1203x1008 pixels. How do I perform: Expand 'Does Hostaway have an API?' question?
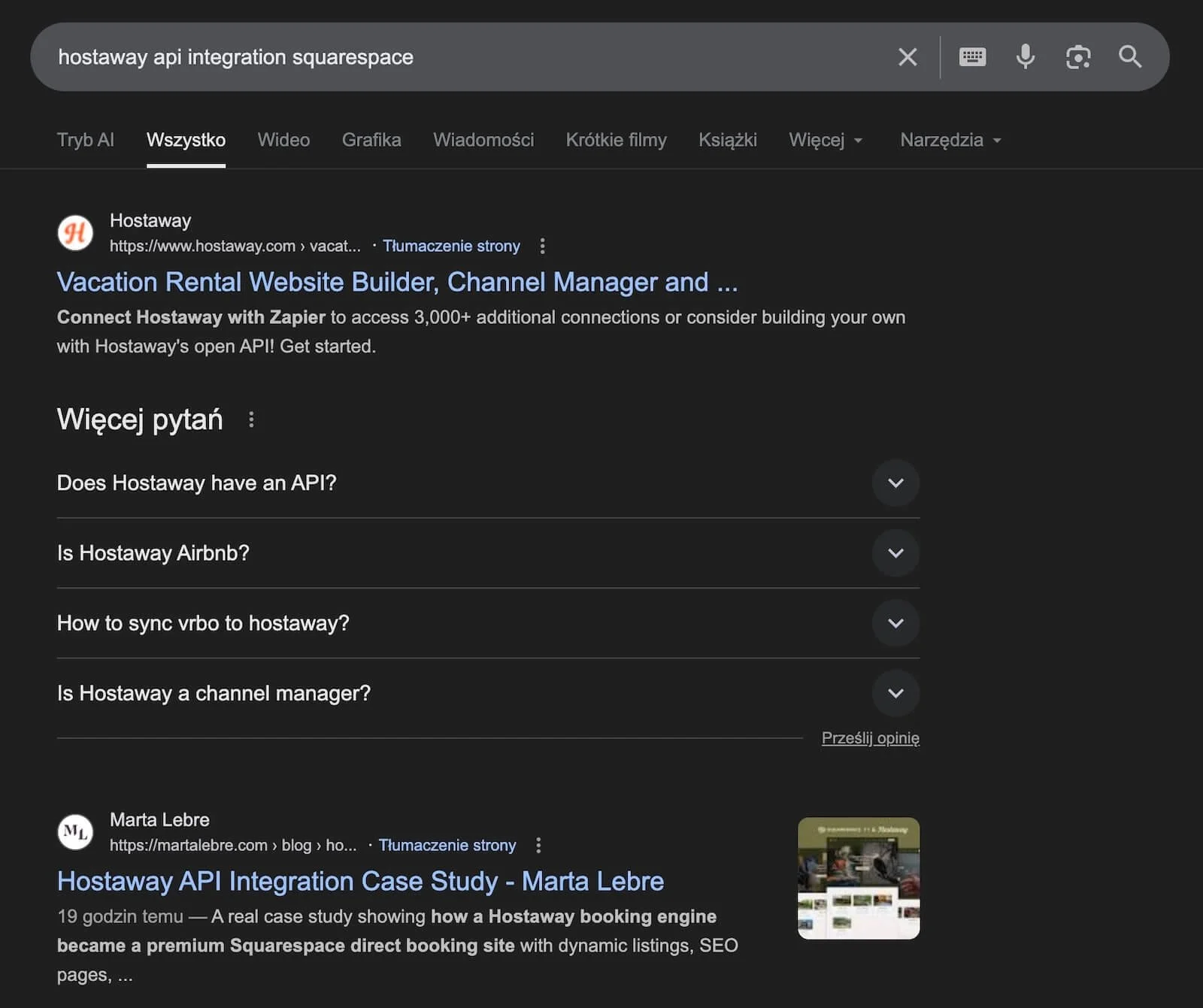click(895, 483)
